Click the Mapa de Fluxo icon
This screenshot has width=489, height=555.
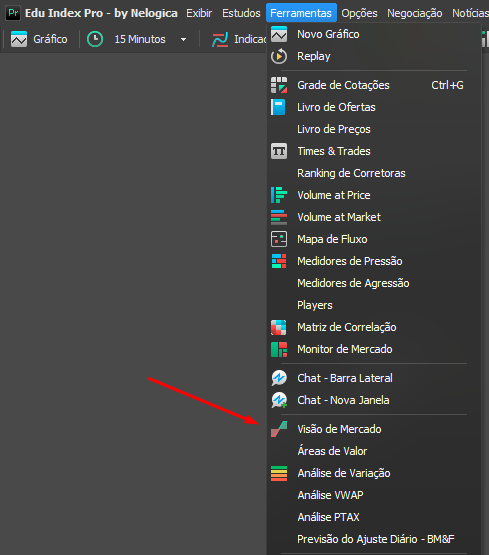click(x=279, y=239)
